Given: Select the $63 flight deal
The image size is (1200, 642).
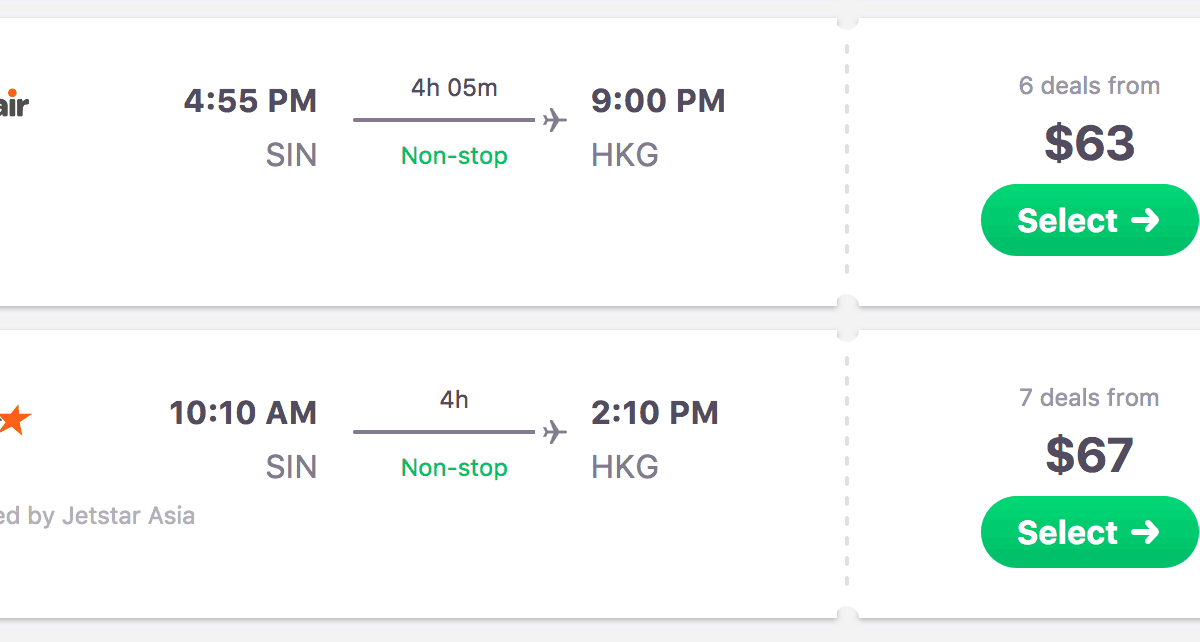Looking at the screenshot, I should coord(1088,220).
